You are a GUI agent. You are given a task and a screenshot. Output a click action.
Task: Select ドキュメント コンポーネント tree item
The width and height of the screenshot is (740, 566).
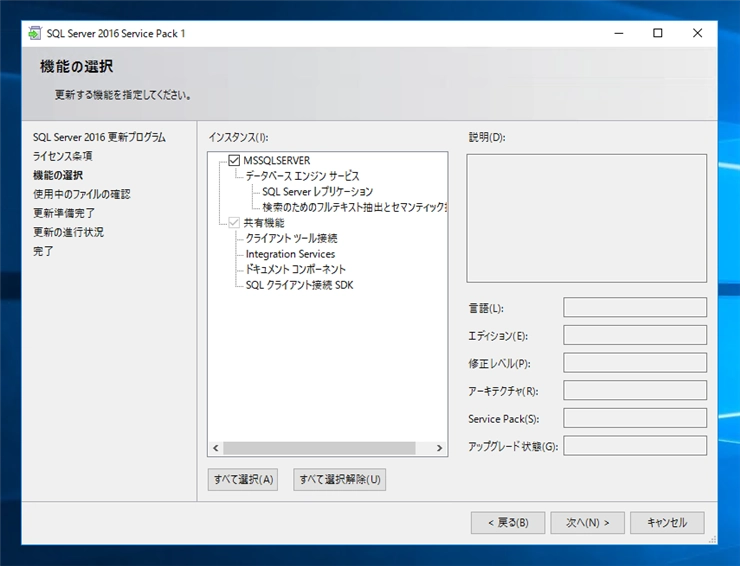tap(295, 270)
